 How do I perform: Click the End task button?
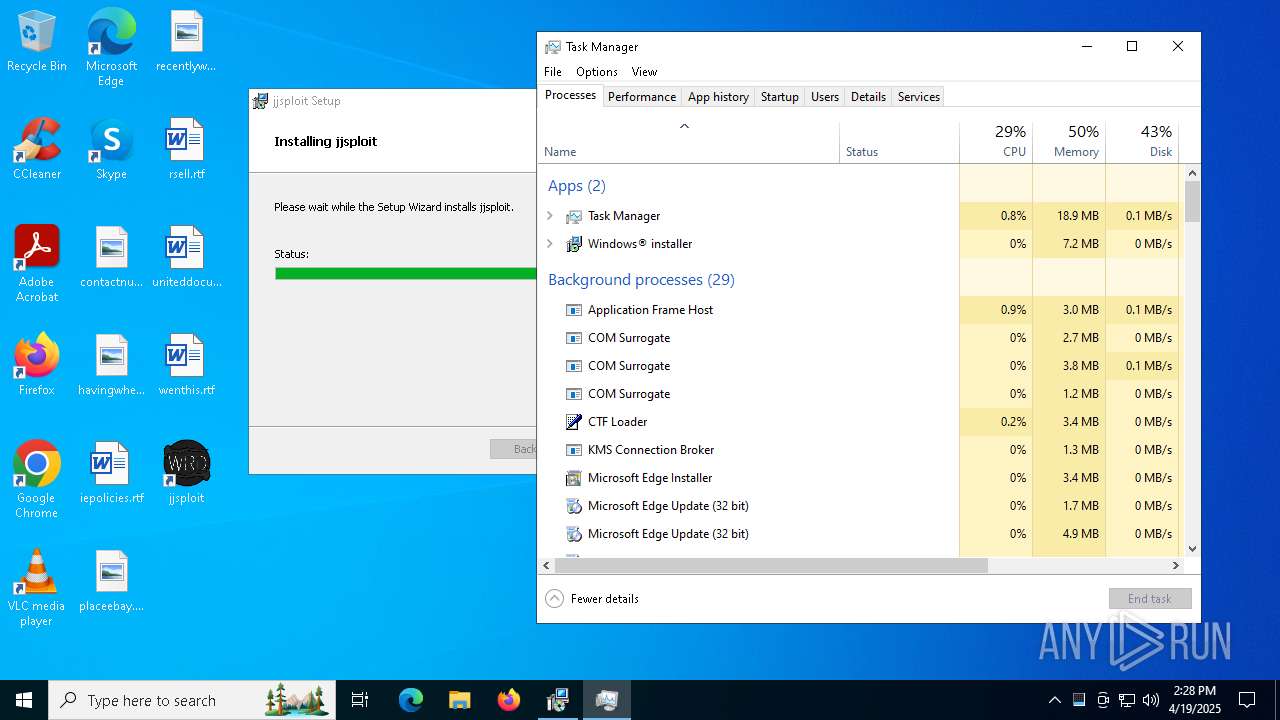(x=1150, y=599)
